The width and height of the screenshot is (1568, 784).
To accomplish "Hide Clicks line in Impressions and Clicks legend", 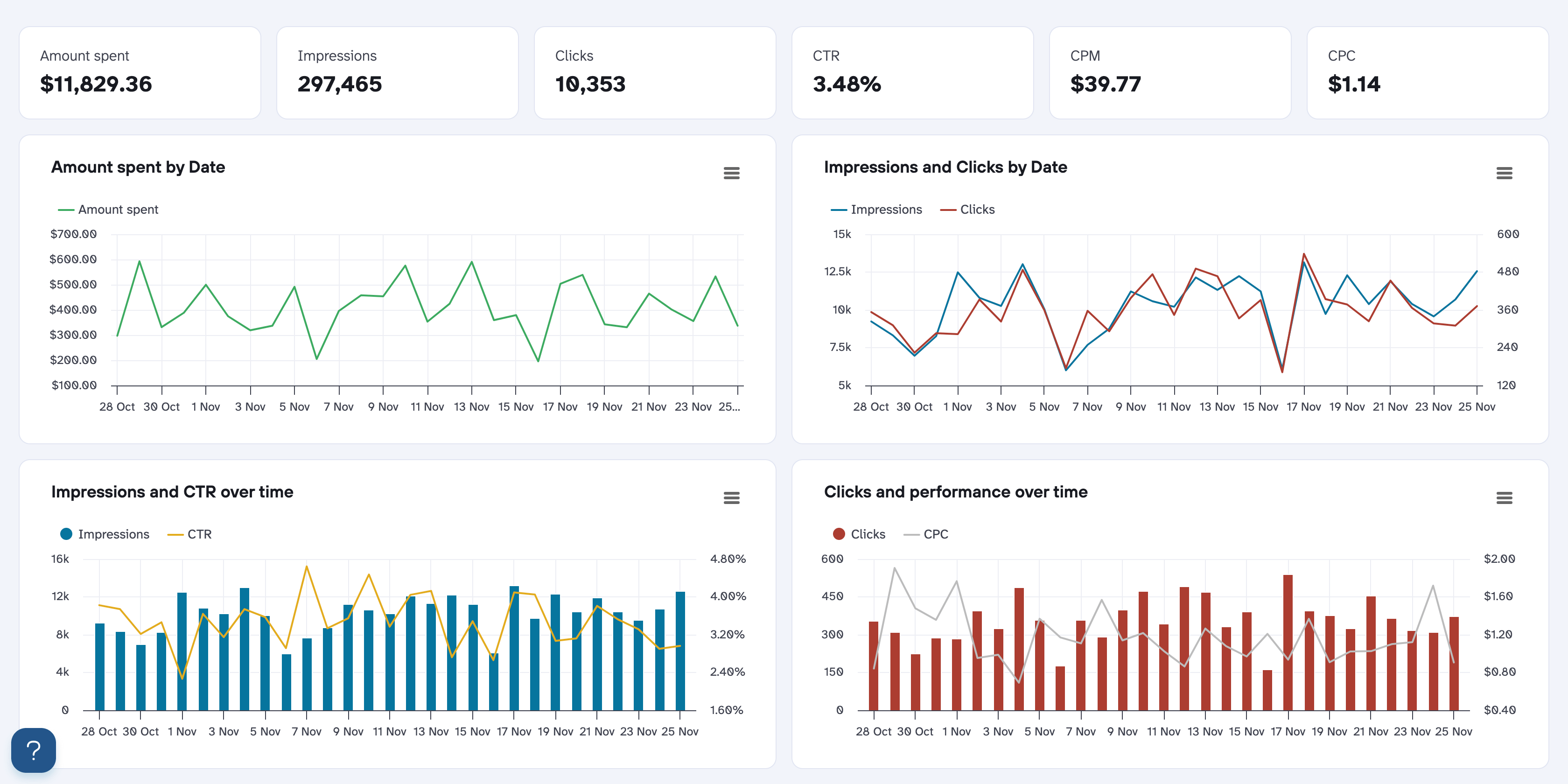I will [976, 210].
